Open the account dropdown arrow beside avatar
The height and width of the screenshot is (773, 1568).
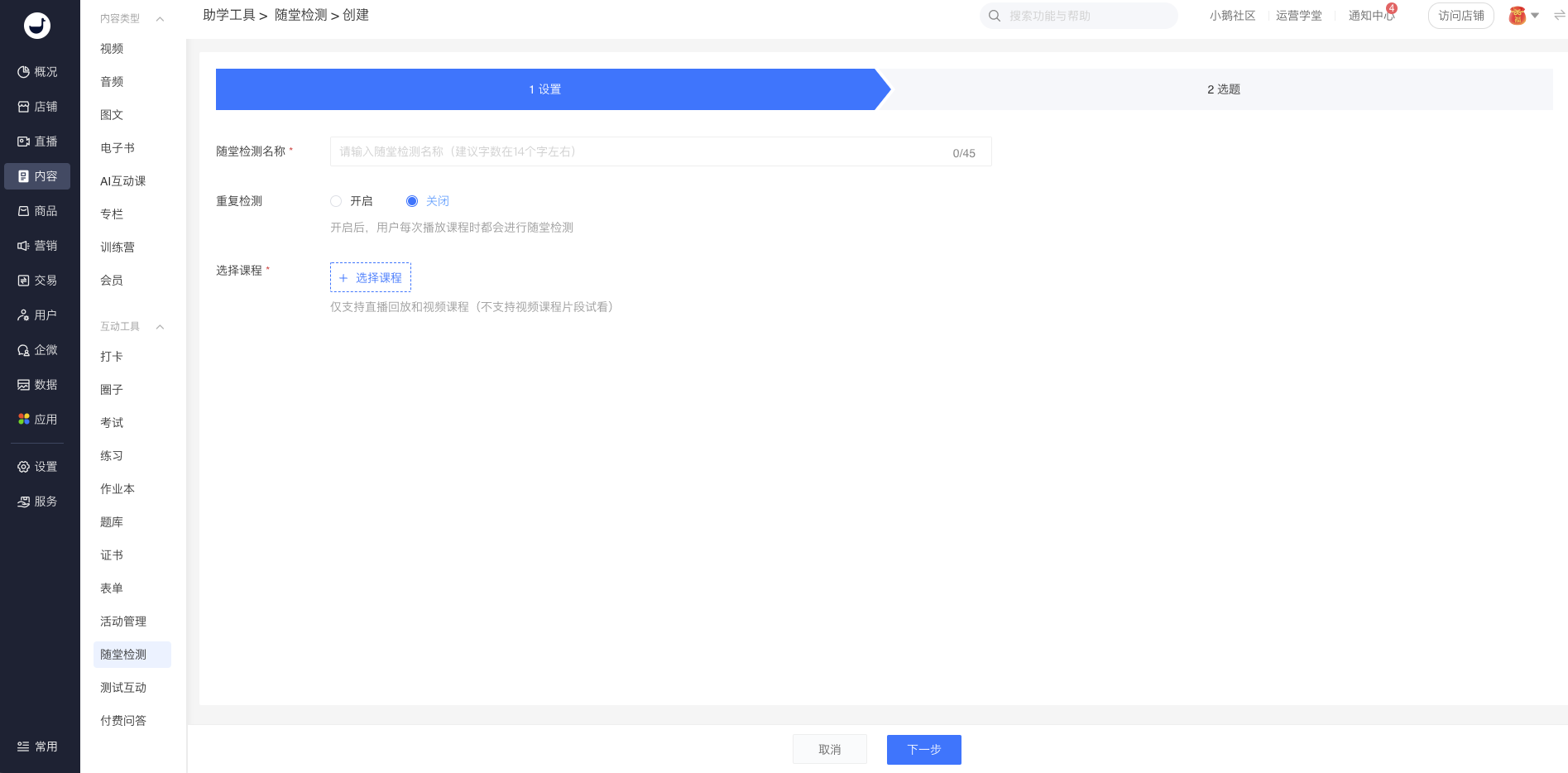1535,16
